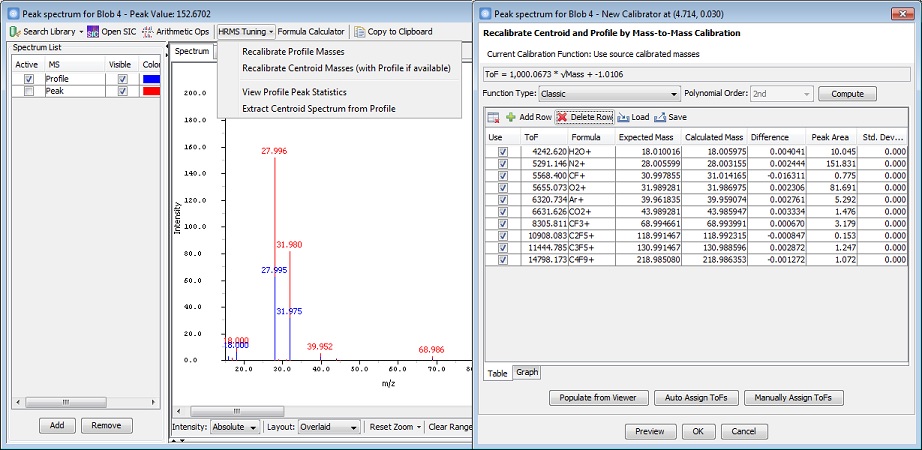Switch to the Graph tab
The width and height of the screenshot is (922, 450).
click(x=527, y=372)
